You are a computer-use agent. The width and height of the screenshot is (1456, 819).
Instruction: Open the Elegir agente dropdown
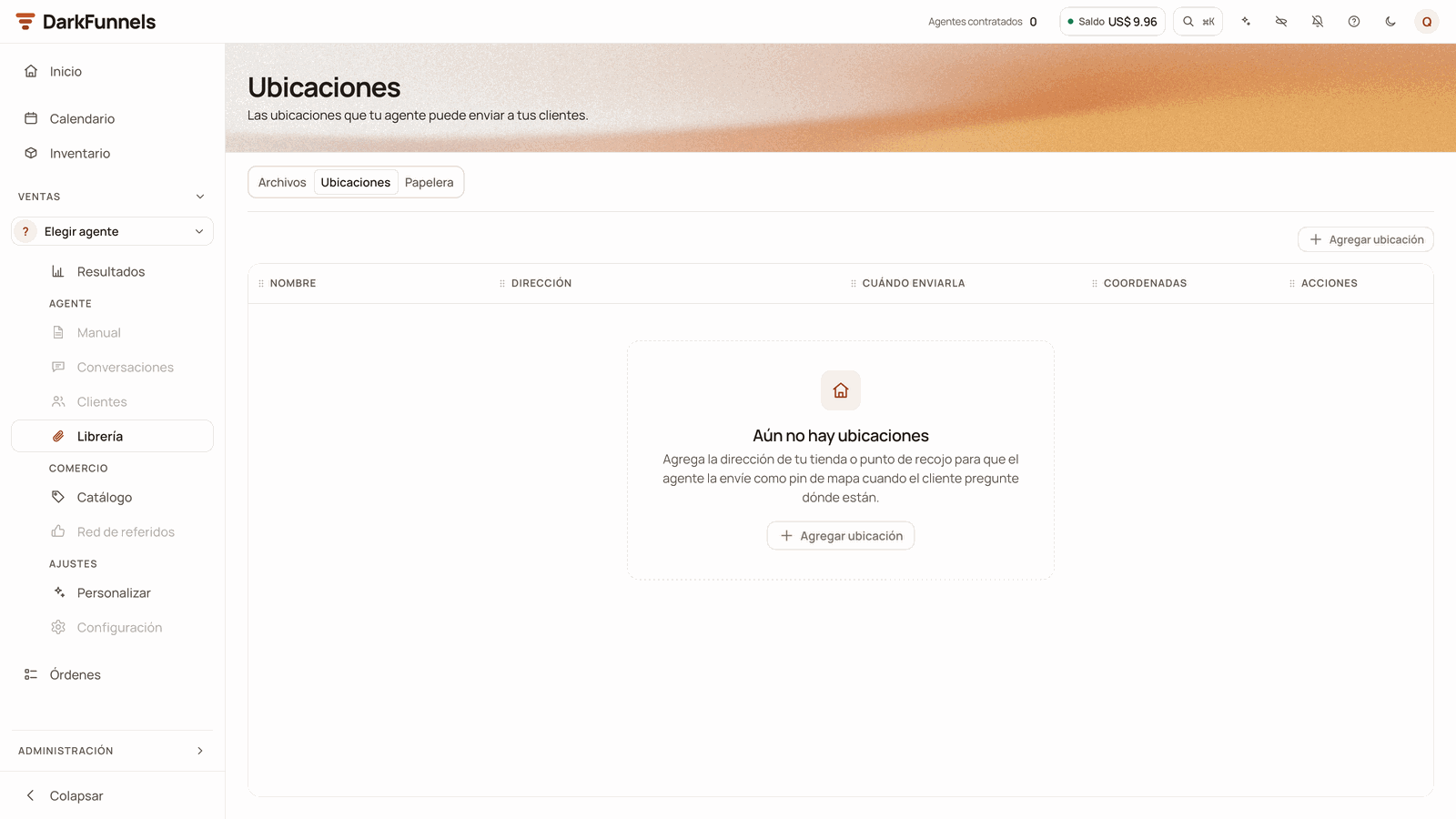pos(112,231)
